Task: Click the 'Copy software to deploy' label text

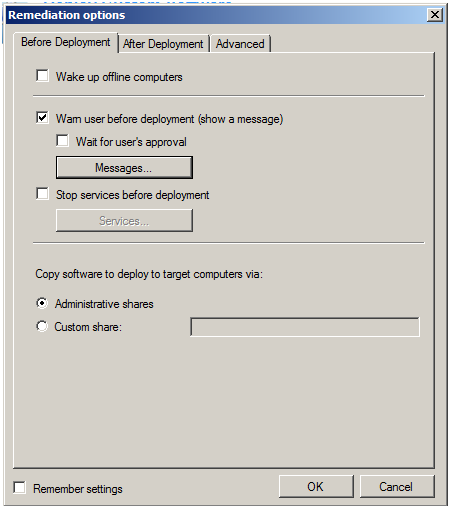Action: pos(149,274)
